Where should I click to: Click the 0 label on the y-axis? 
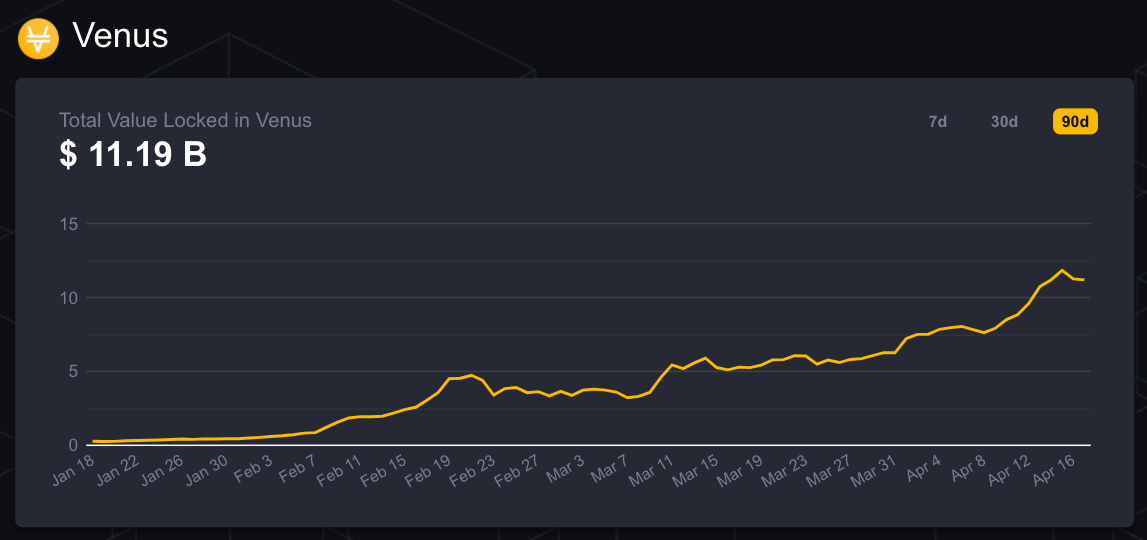coord(73,445)
